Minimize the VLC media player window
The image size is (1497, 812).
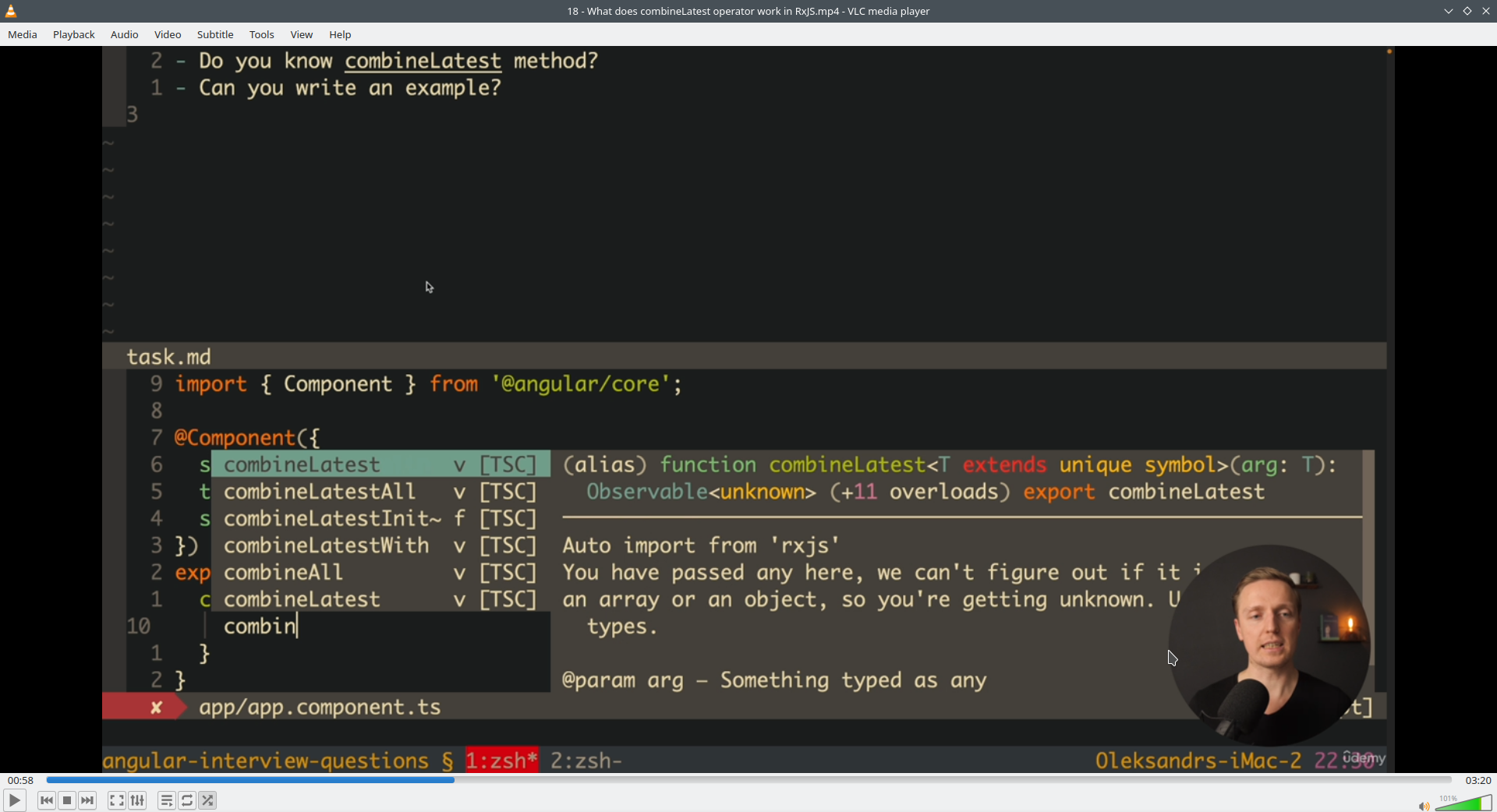pos(1449,11)
